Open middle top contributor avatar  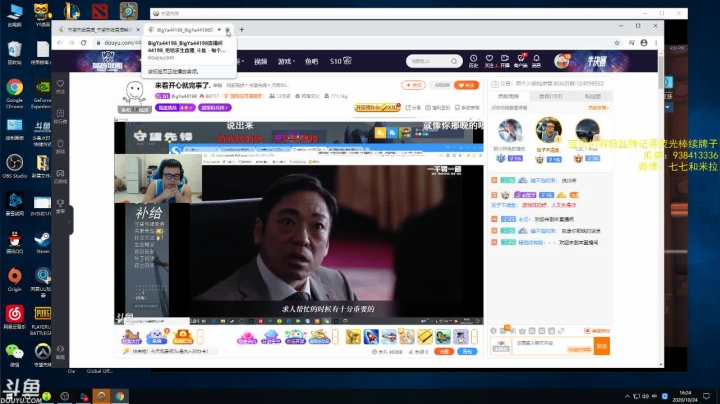[x=548, y=130]
